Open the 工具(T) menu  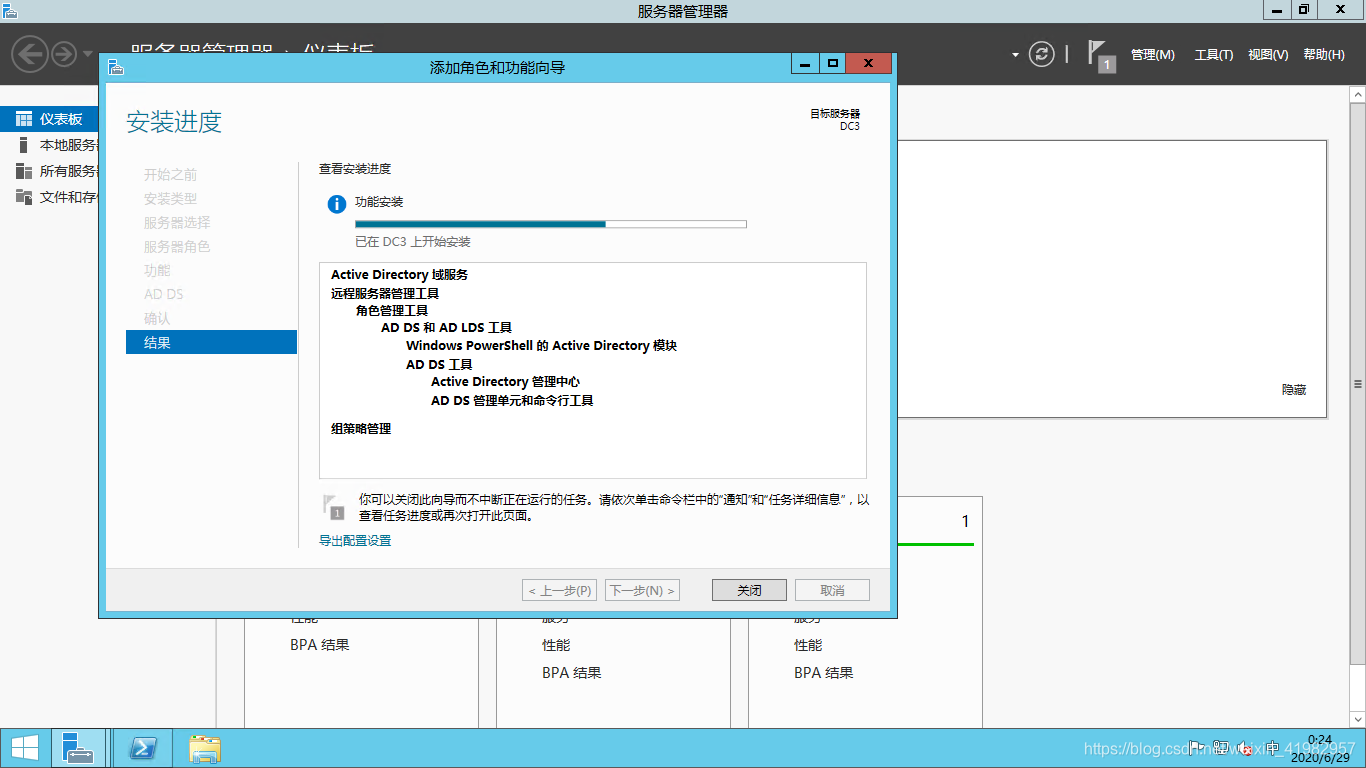[1214, 55]
